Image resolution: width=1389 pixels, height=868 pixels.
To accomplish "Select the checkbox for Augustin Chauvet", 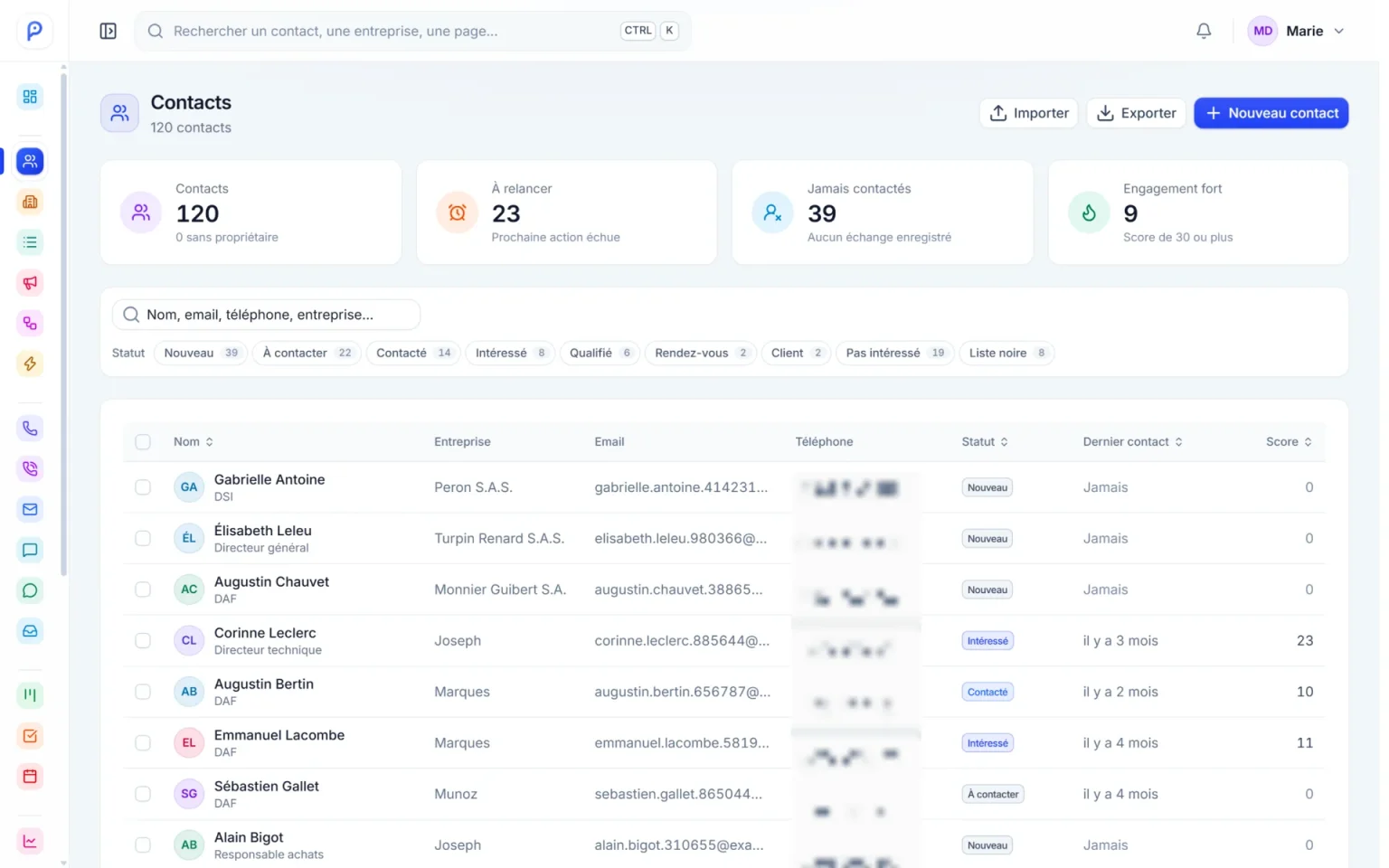I will coord(143,590).
